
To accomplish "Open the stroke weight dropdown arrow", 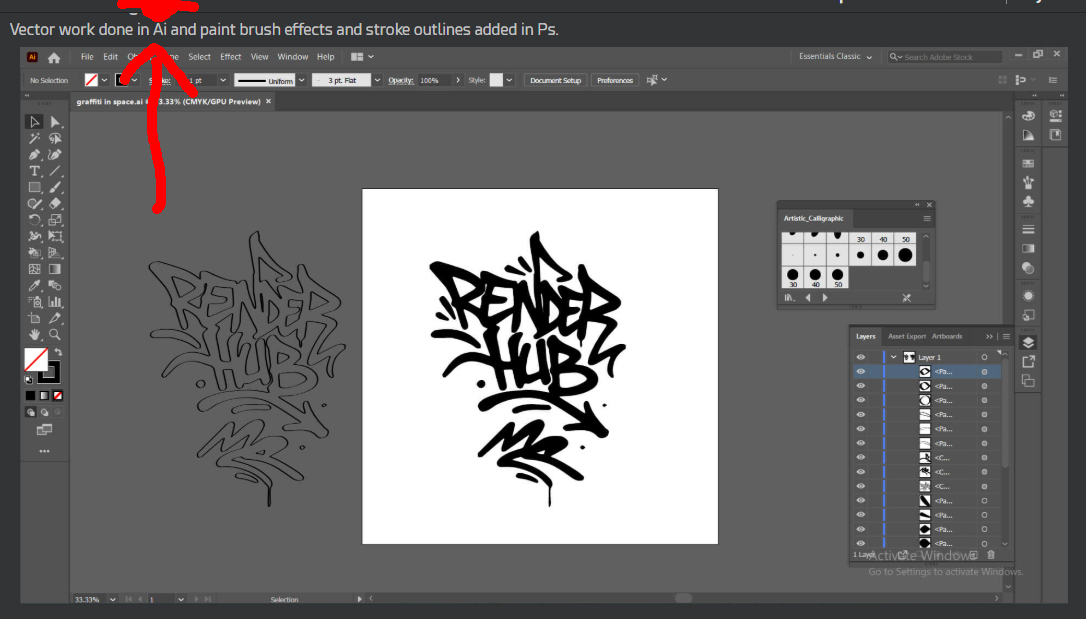I will coord(223,80).
